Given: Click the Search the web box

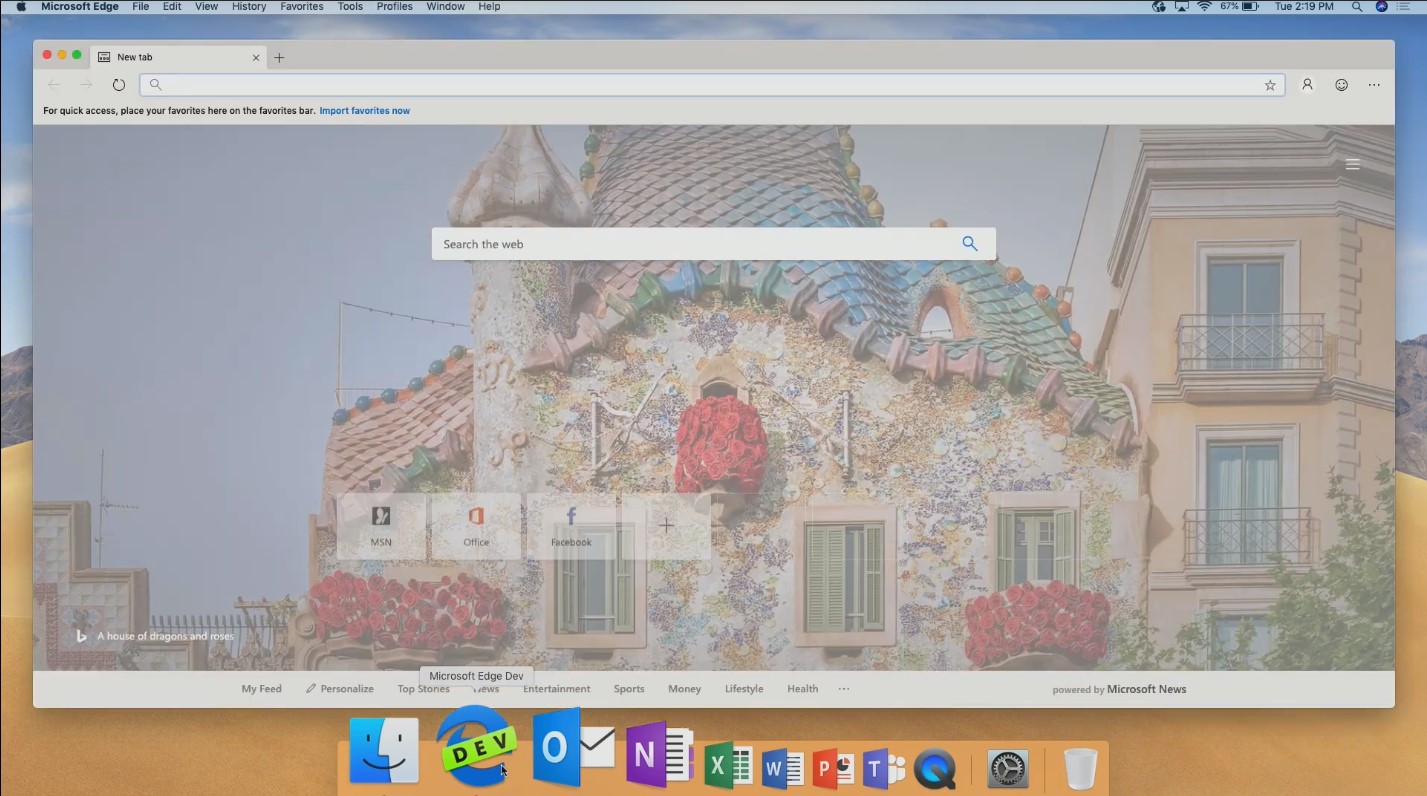Looking at the screenshot, I should pos(713,244).
